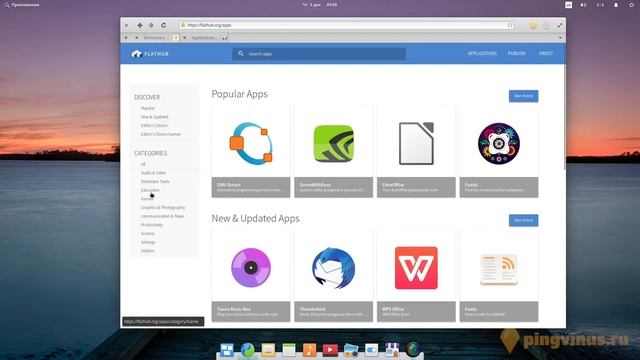The height and width of the screenshot is (360, 640).
Task: Open WPS Office app icon
Action: [416, 268]
